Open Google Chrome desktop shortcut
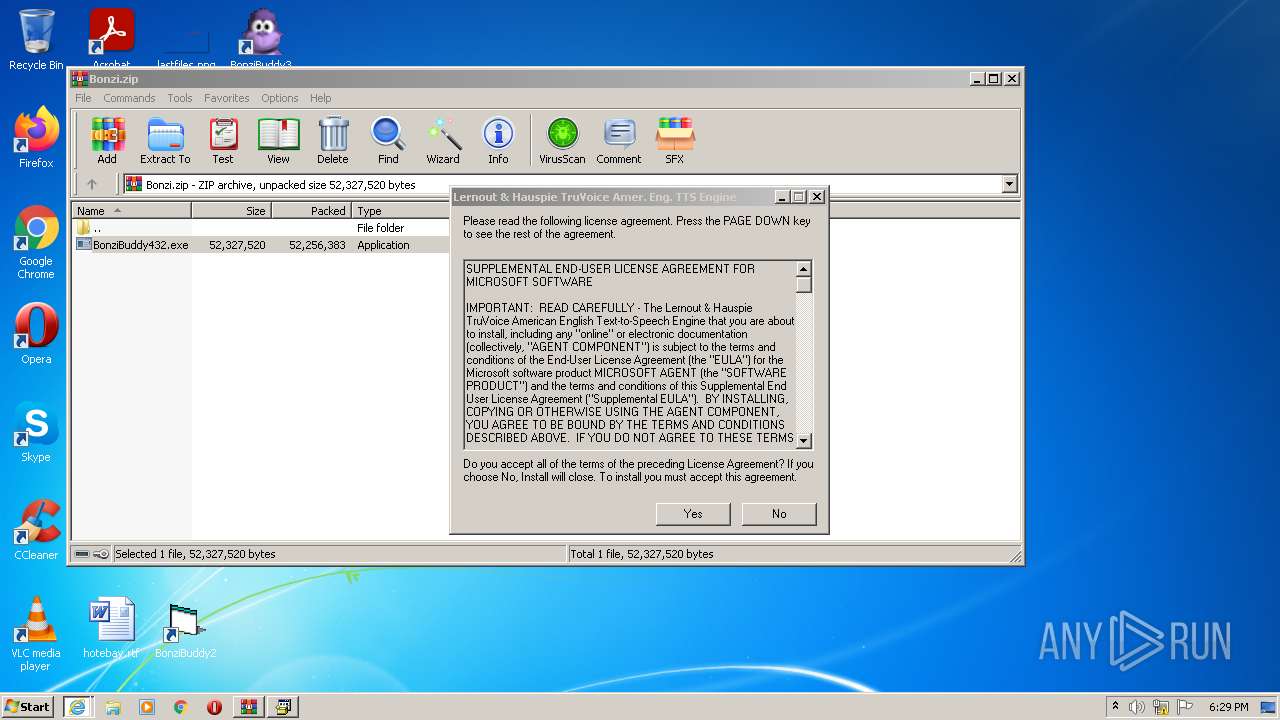The image size is (1280, 720). tap(36, 243)
